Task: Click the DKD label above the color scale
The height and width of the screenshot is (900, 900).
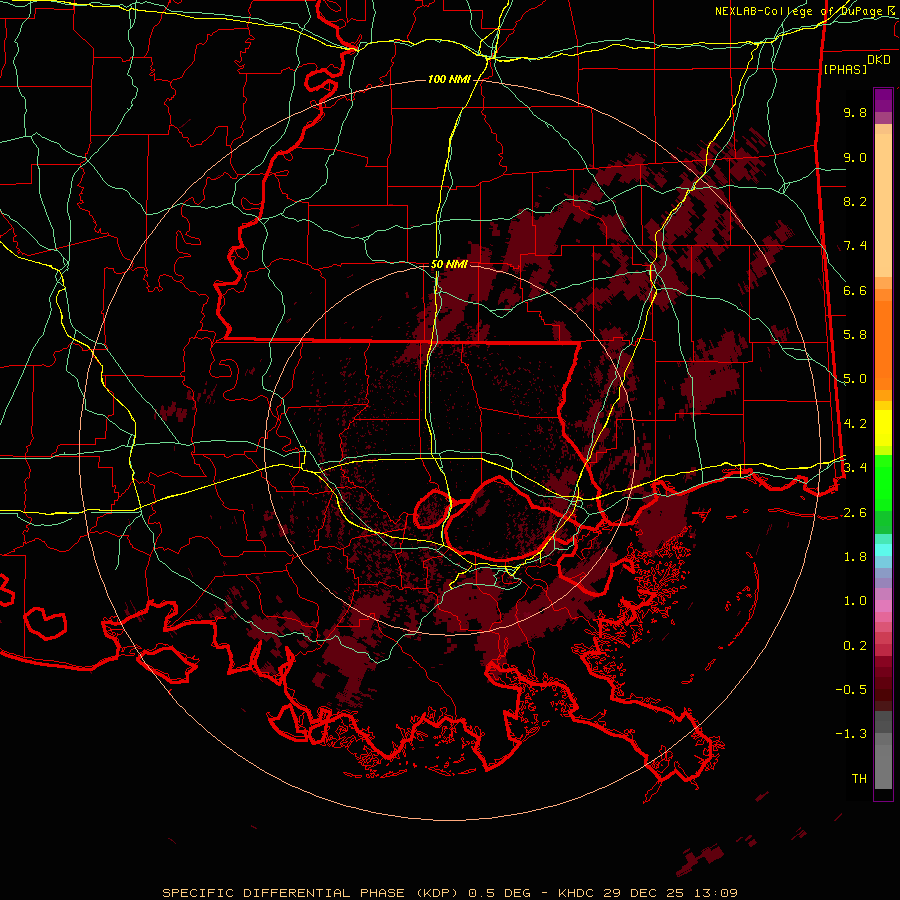Action: click(x=879, y=60)
